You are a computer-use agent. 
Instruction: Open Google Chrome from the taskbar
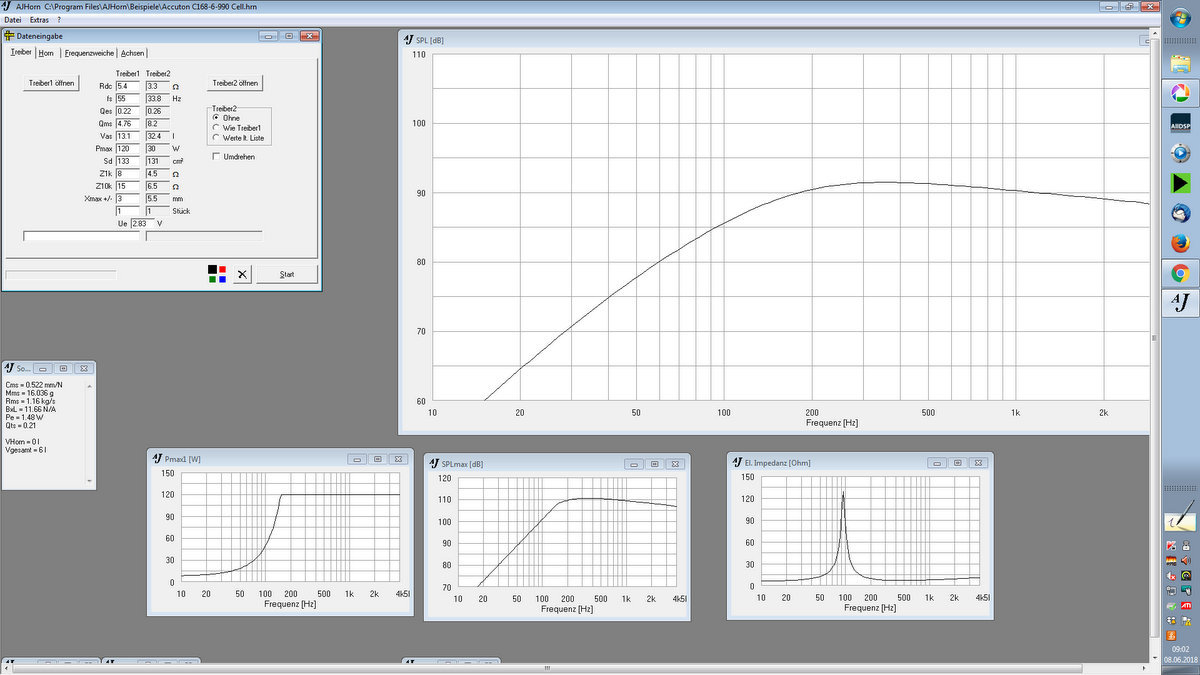tap(1179, 273)
